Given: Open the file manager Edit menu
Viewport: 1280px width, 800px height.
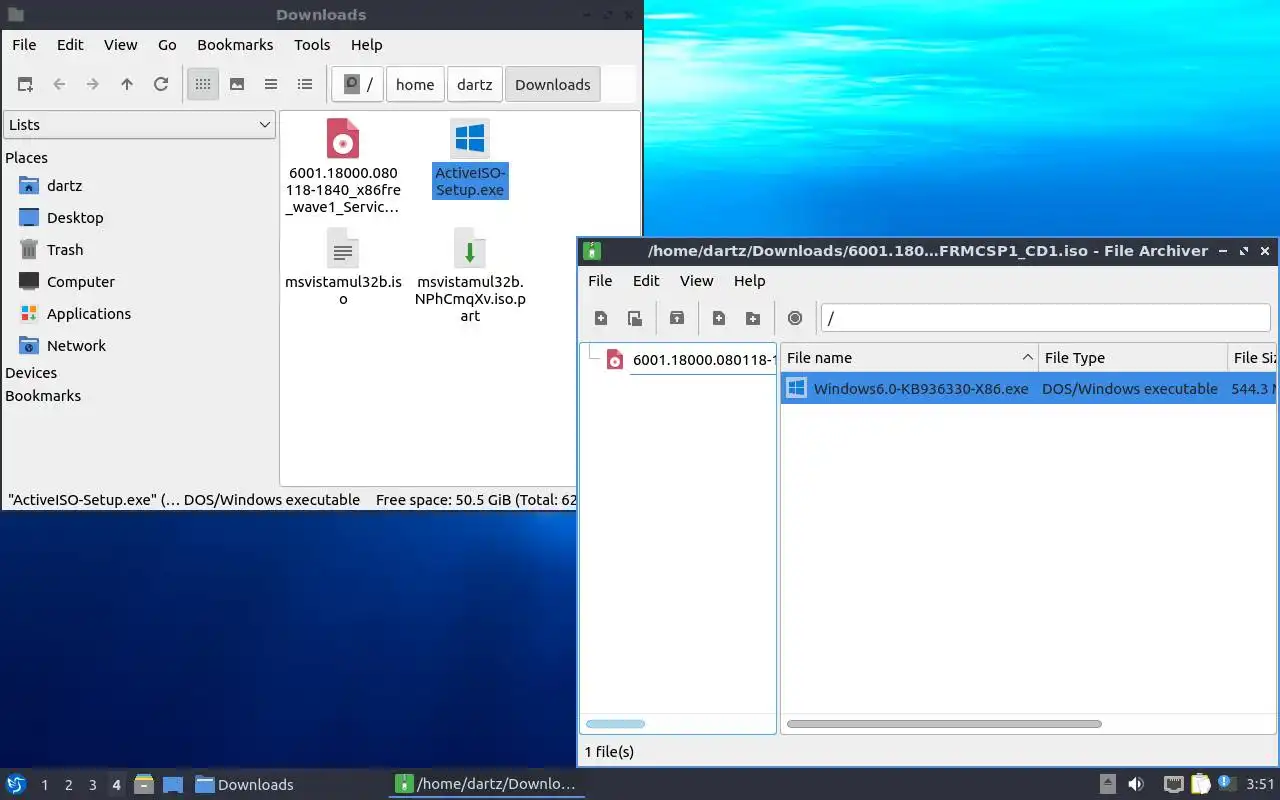Looking at the screenshot, I should [x=70, y=45].
